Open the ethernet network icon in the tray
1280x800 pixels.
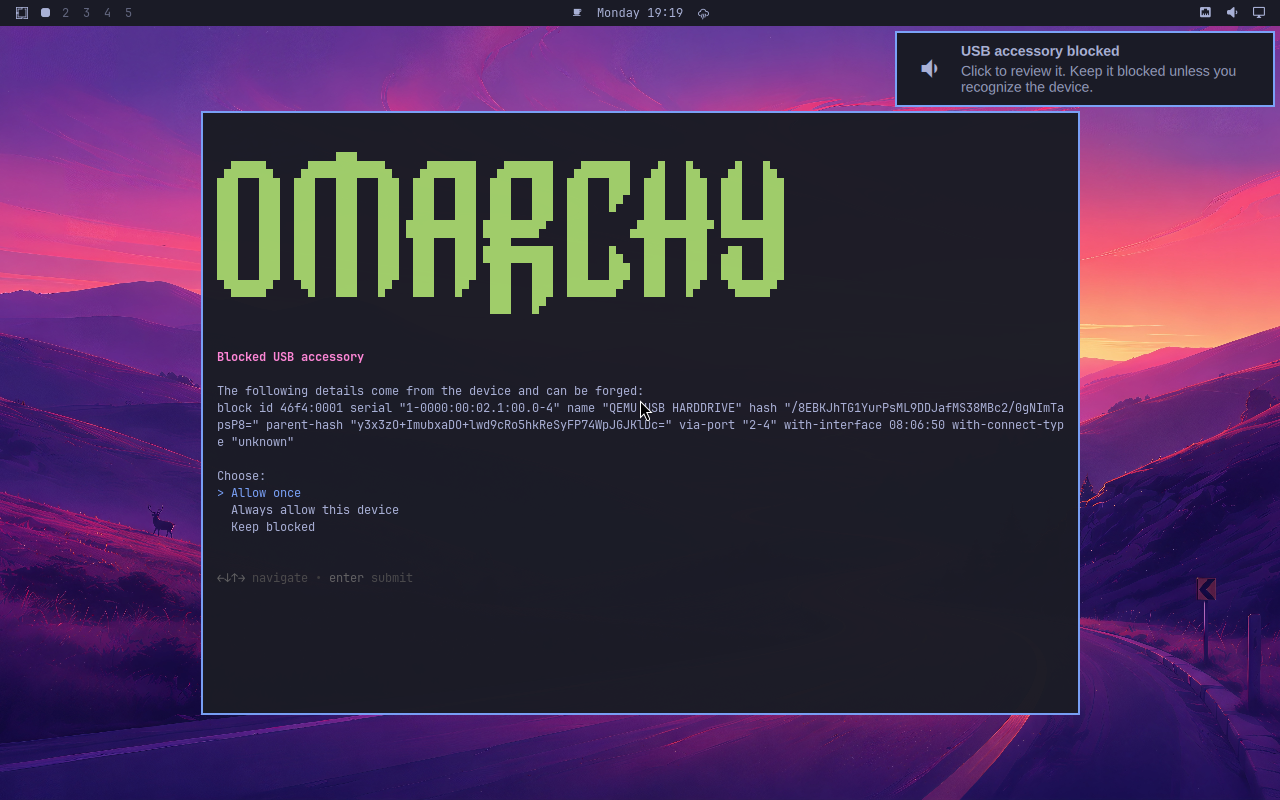click(x=1205, y=13)
